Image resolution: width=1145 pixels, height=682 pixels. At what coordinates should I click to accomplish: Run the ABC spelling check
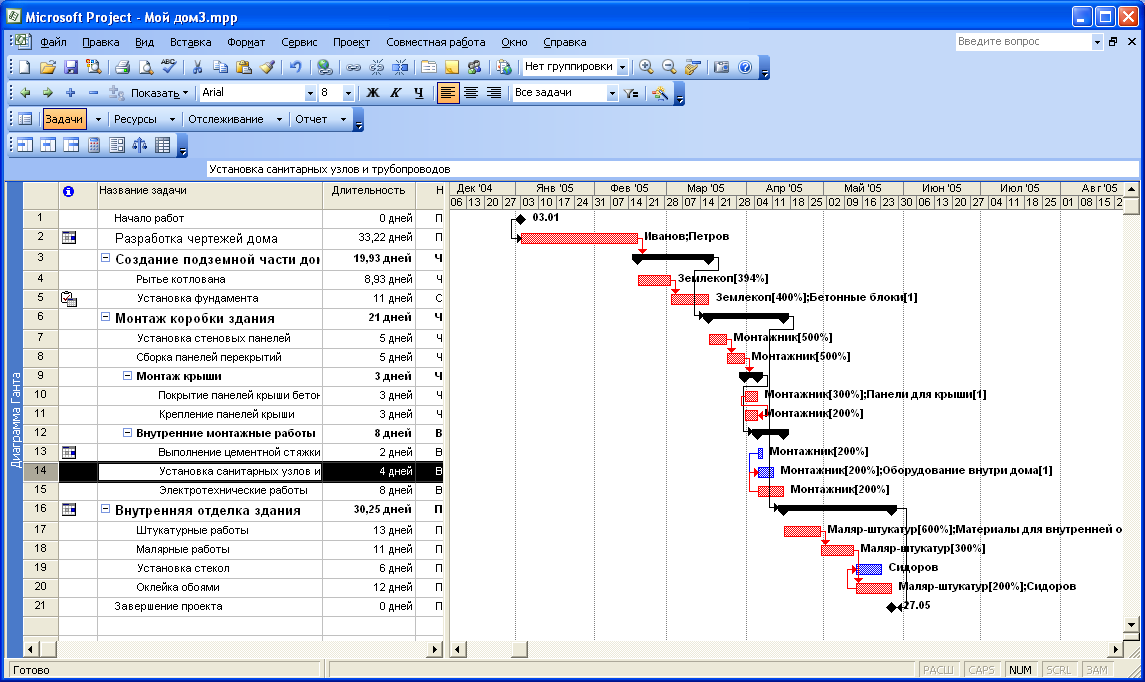[x=169, y=67]
